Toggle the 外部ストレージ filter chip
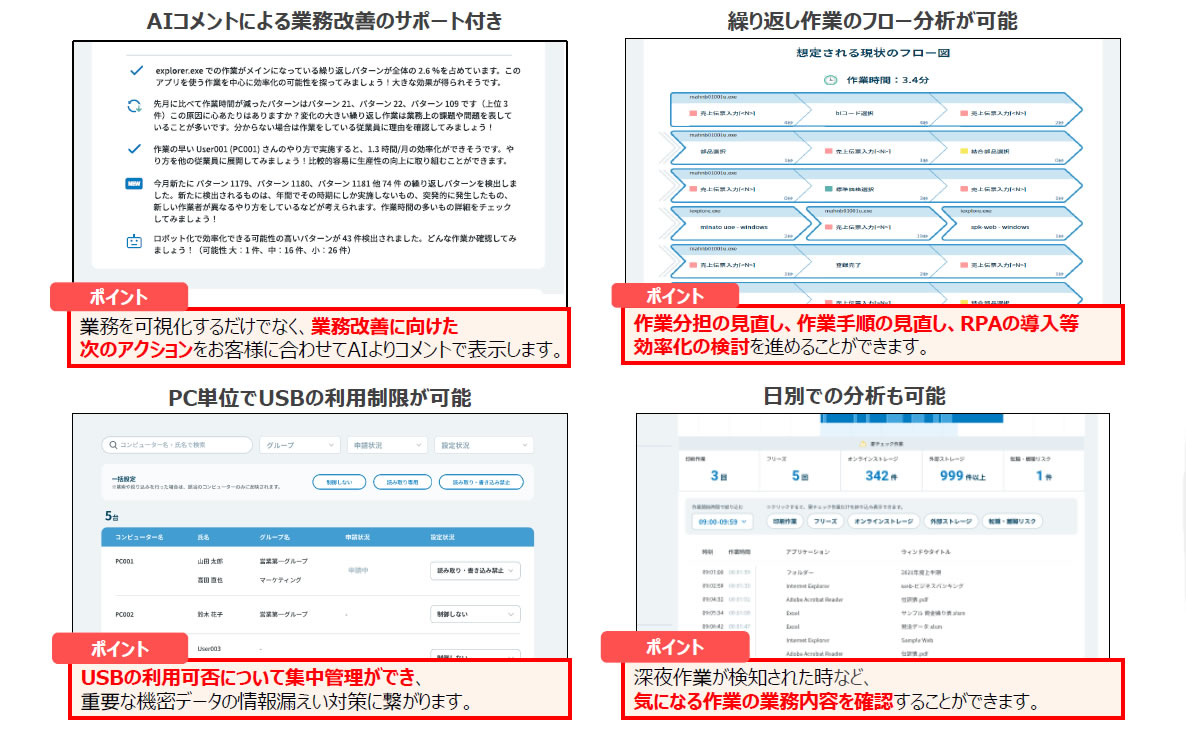The width and height of the screenshot is (1186, 744). tap(951, 522)
